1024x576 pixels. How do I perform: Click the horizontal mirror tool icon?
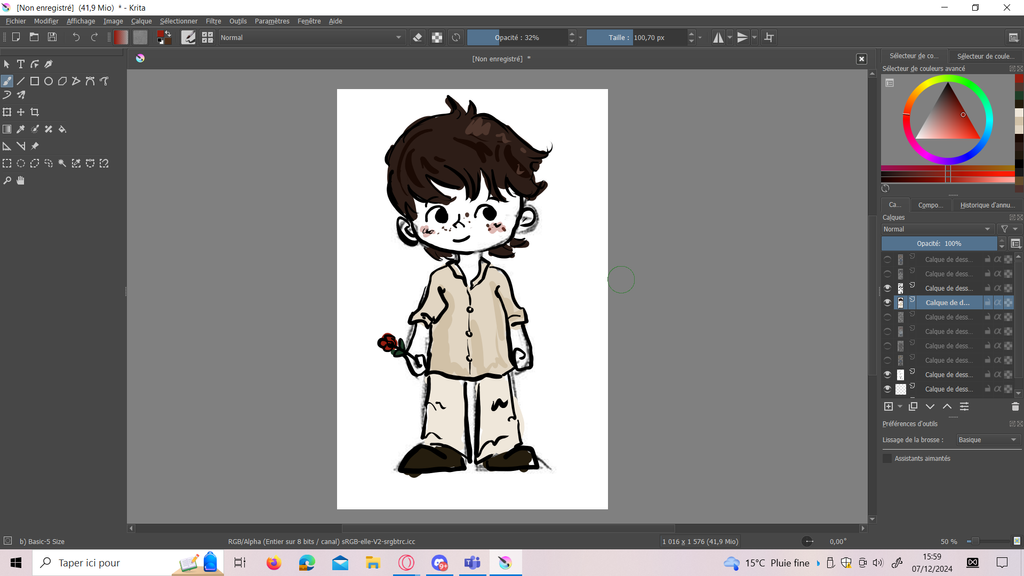(718, 37)
